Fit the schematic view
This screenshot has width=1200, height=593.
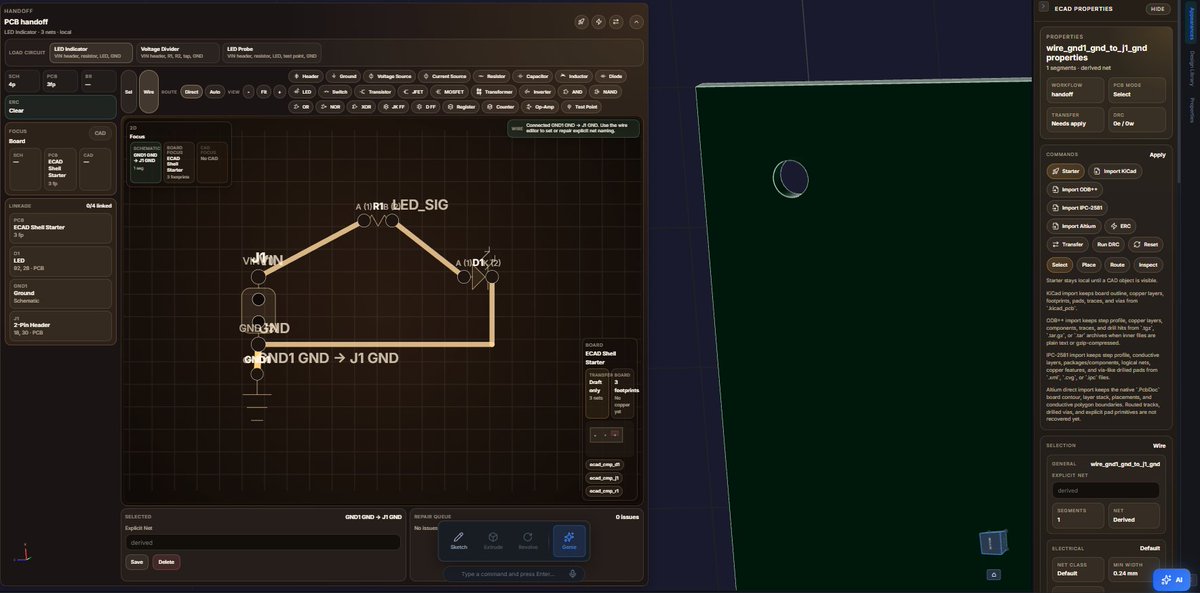tap(264, 91)
